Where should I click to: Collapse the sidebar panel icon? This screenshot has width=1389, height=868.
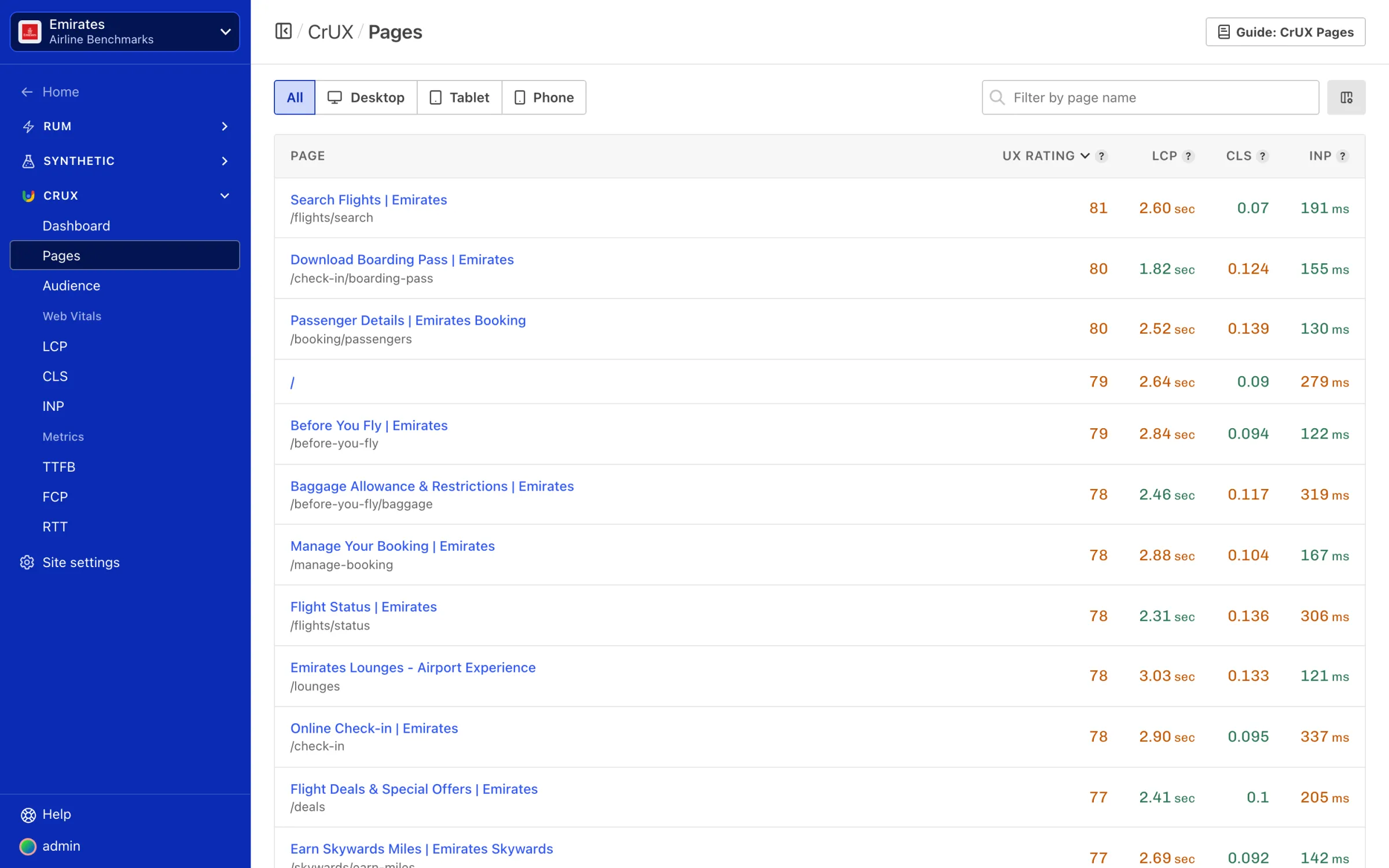(x=283, y=31)
